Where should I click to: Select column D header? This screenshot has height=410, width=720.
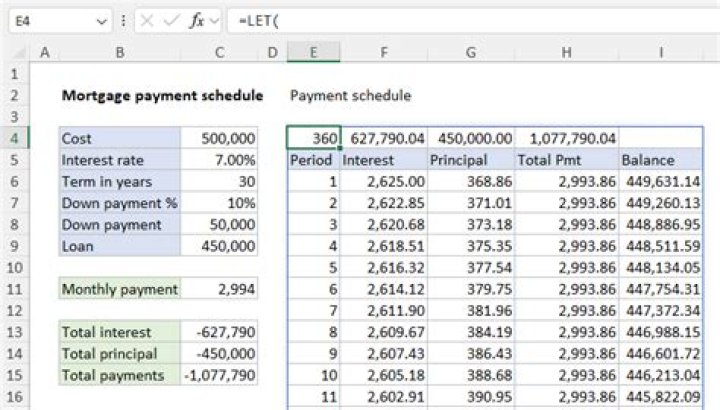tap(273, 52)
